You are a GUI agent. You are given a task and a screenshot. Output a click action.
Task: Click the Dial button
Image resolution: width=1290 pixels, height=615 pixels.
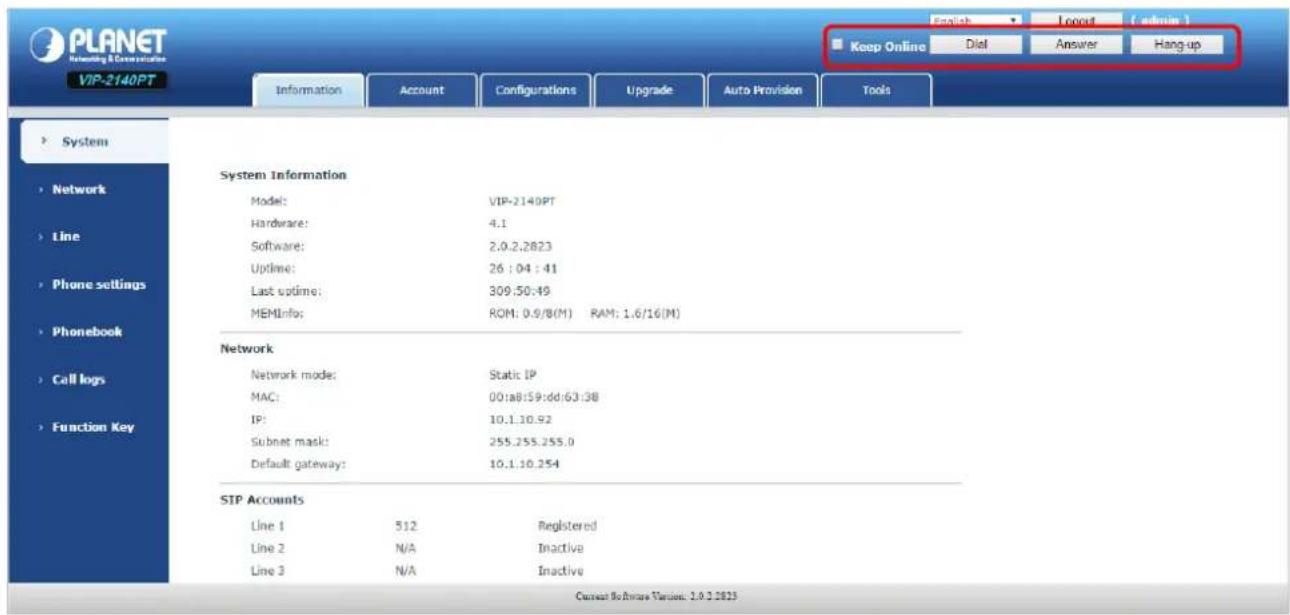(x=978, y=45)
